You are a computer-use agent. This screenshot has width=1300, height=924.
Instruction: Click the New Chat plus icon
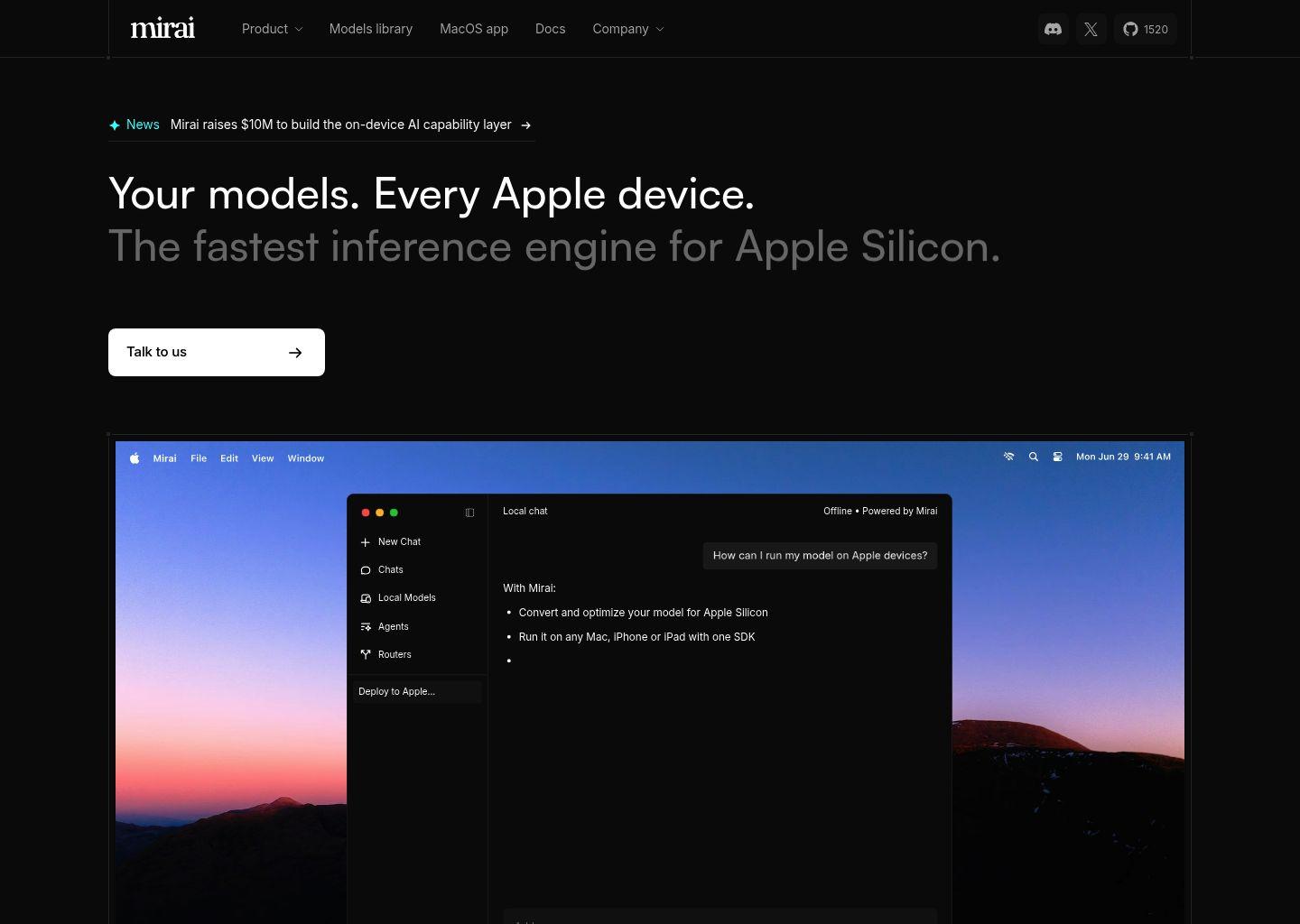click(366, 542)
